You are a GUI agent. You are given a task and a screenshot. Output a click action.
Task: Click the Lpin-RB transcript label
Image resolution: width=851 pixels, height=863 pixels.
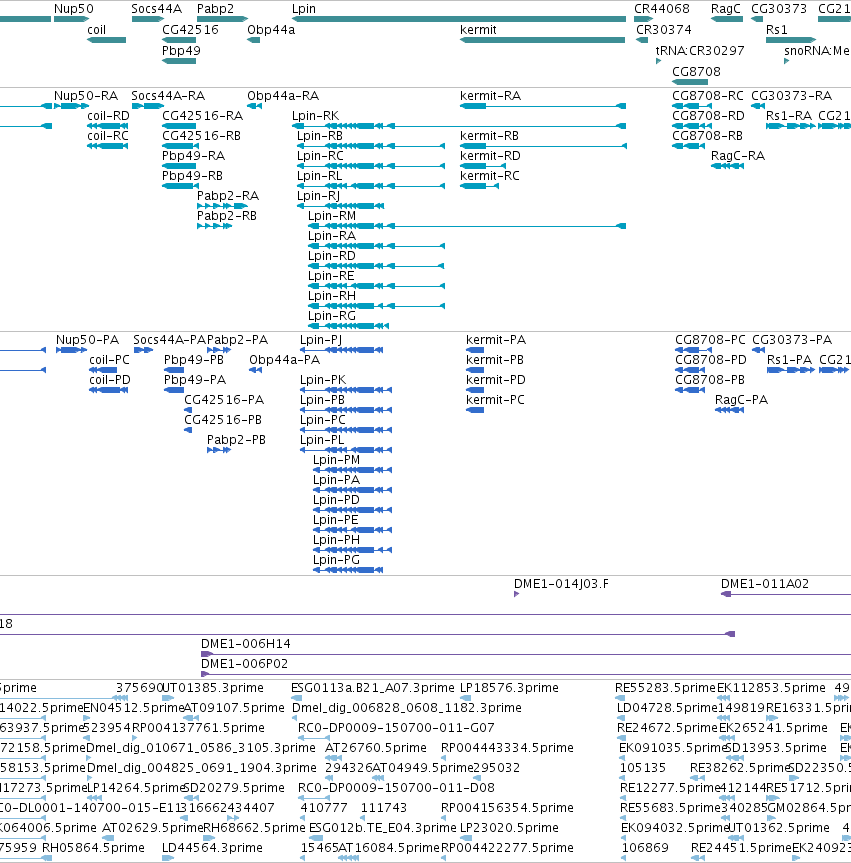coord(320,135)
